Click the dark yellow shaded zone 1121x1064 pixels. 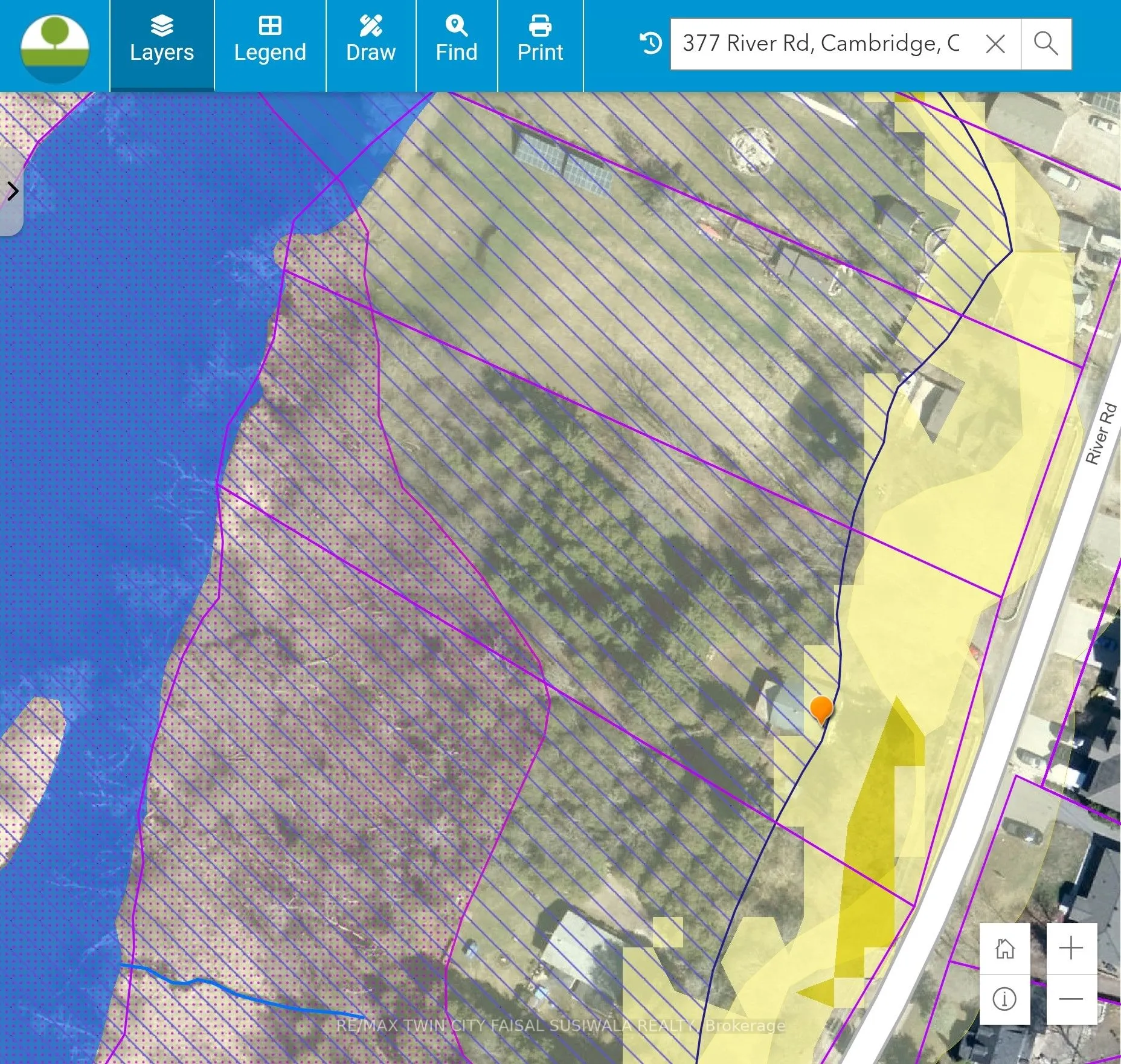[876, 834]
